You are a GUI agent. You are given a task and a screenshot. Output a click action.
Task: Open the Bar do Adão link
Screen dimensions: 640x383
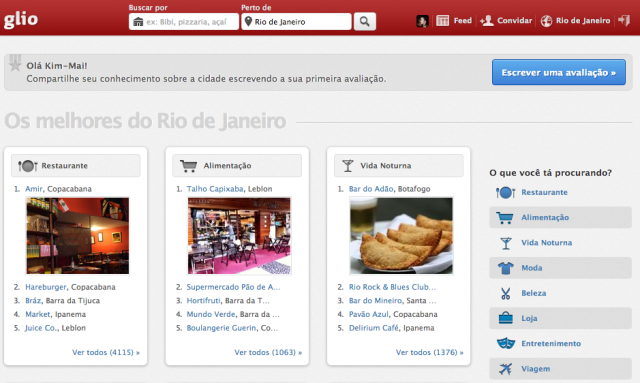[x=371, y=189]
